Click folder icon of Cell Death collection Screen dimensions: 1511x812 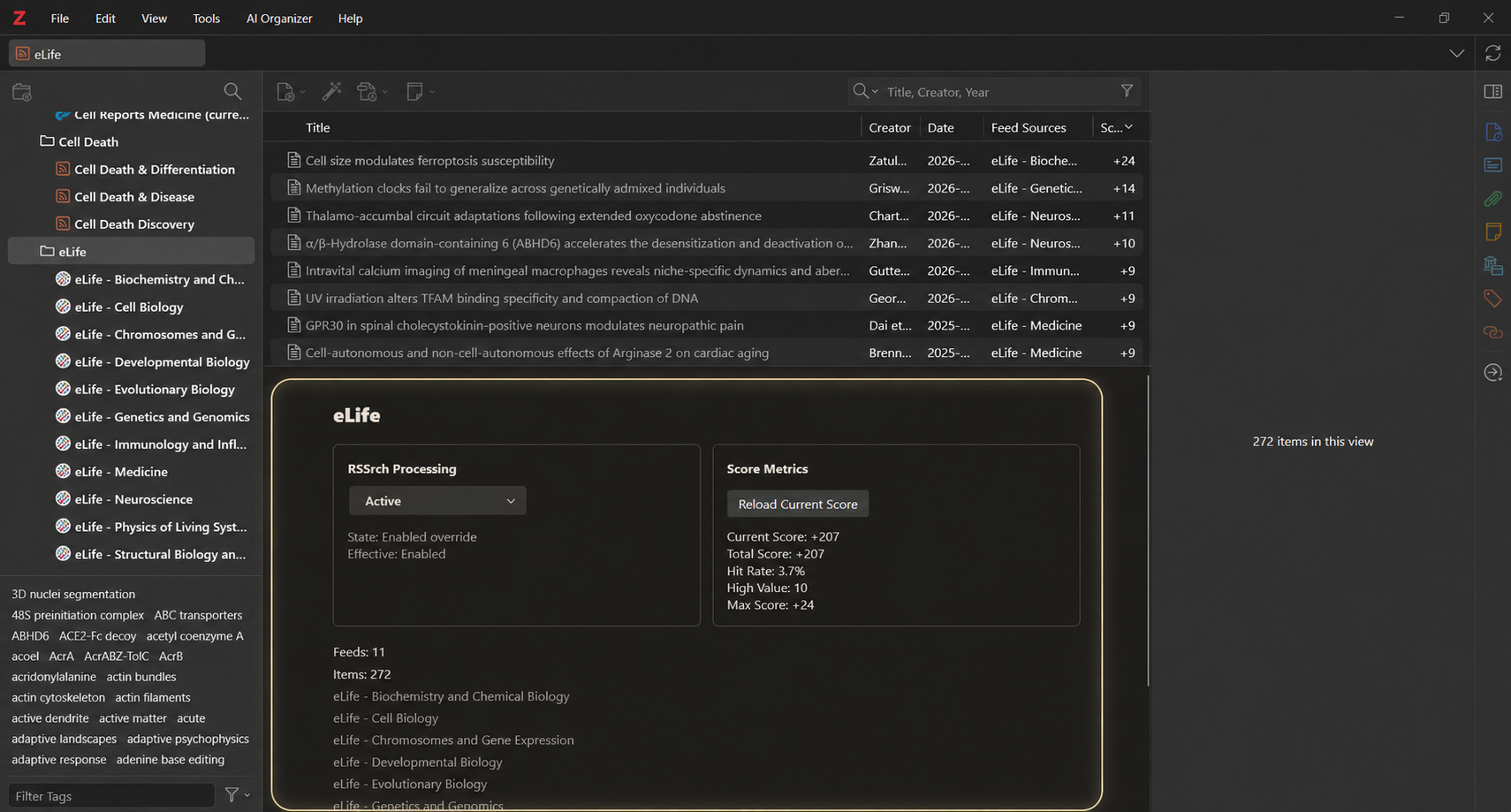(47, 141)
